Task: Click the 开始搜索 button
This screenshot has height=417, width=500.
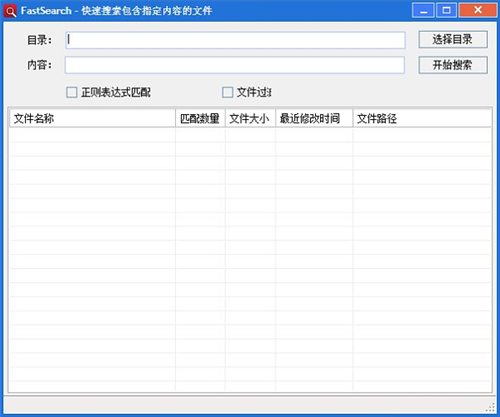Action: 453,65
